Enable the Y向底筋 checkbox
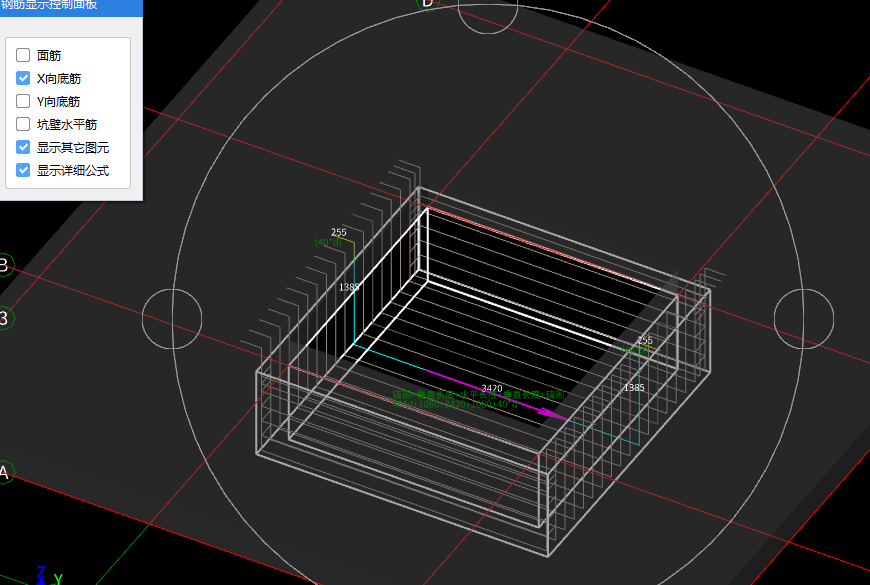This screenshot has height=585, width=870. [x=23, y=101]
